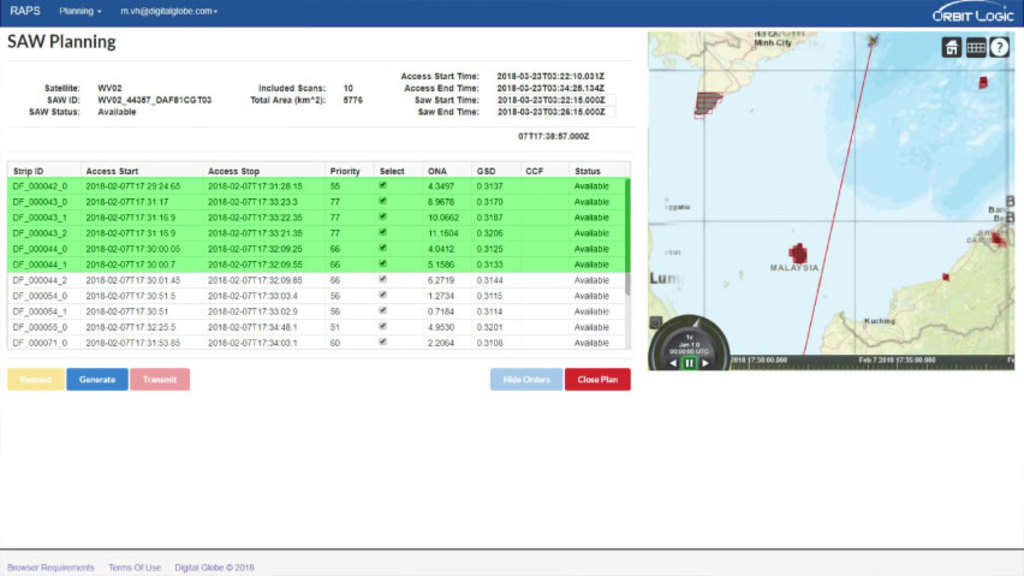
Task: Toggle Select checkbox for strip DF_000054_0
Action: (383, 295)
